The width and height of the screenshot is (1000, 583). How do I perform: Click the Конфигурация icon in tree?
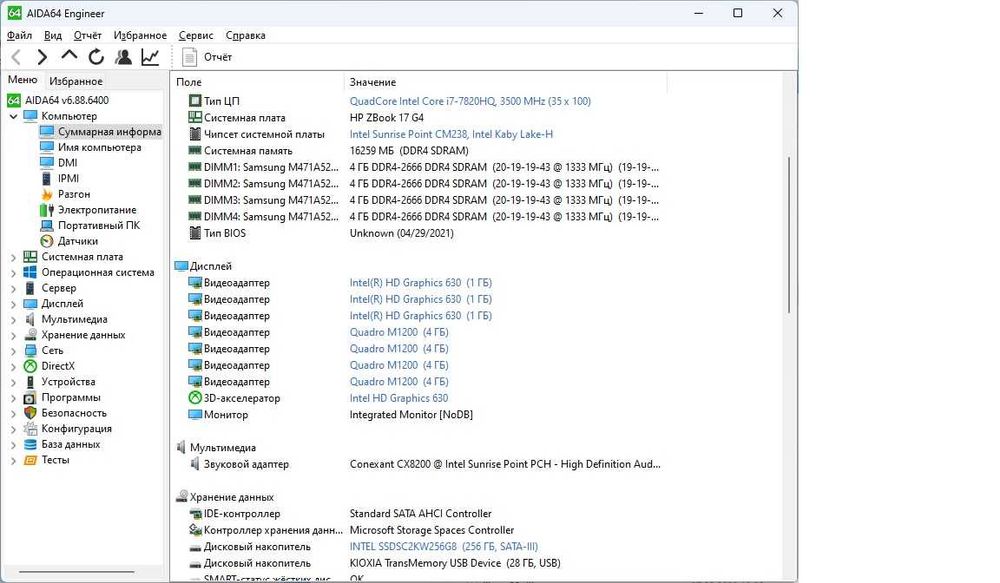point(30,429)
